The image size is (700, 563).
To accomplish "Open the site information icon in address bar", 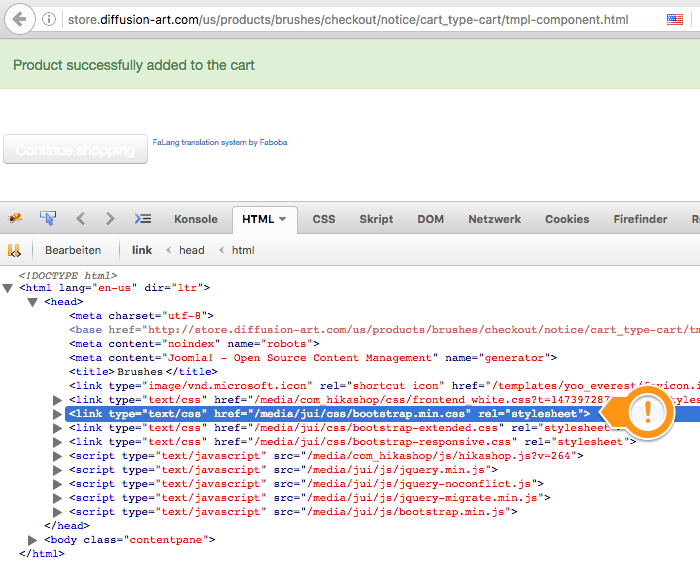I will point(49,19).
